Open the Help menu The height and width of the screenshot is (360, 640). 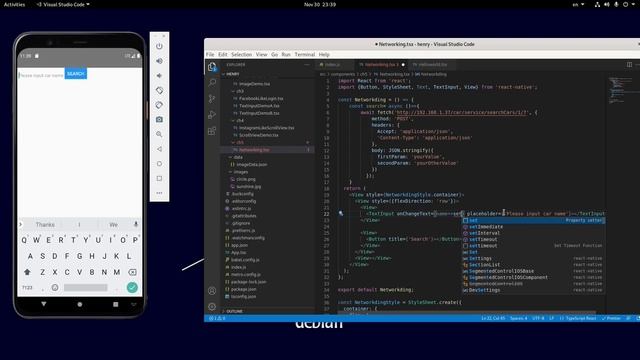coord(324,54)
